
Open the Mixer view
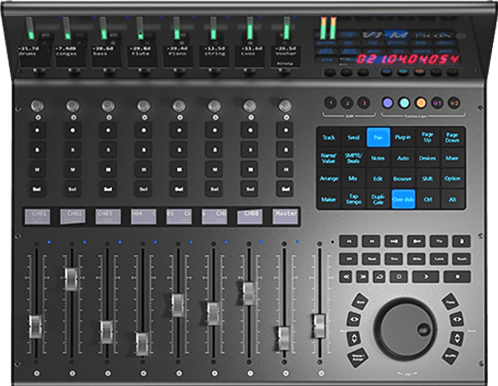[x=452, y=158]
